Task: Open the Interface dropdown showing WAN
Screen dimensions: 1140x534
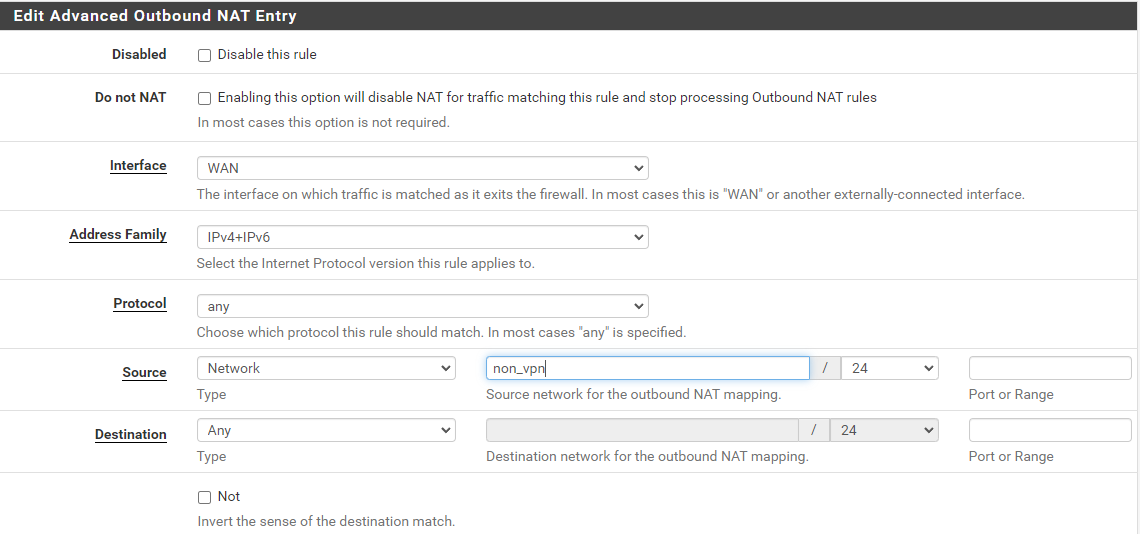Action: point(422,168)
